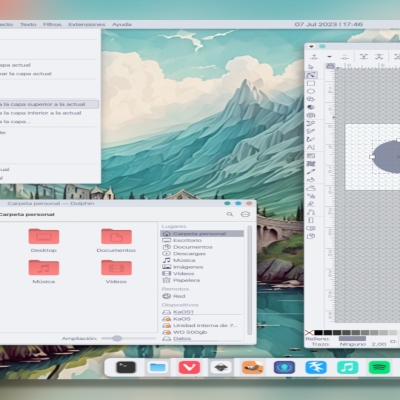The image size is (400, 400).
Task: Click the Break path at nodes button
Action: [x=379, y=57]
